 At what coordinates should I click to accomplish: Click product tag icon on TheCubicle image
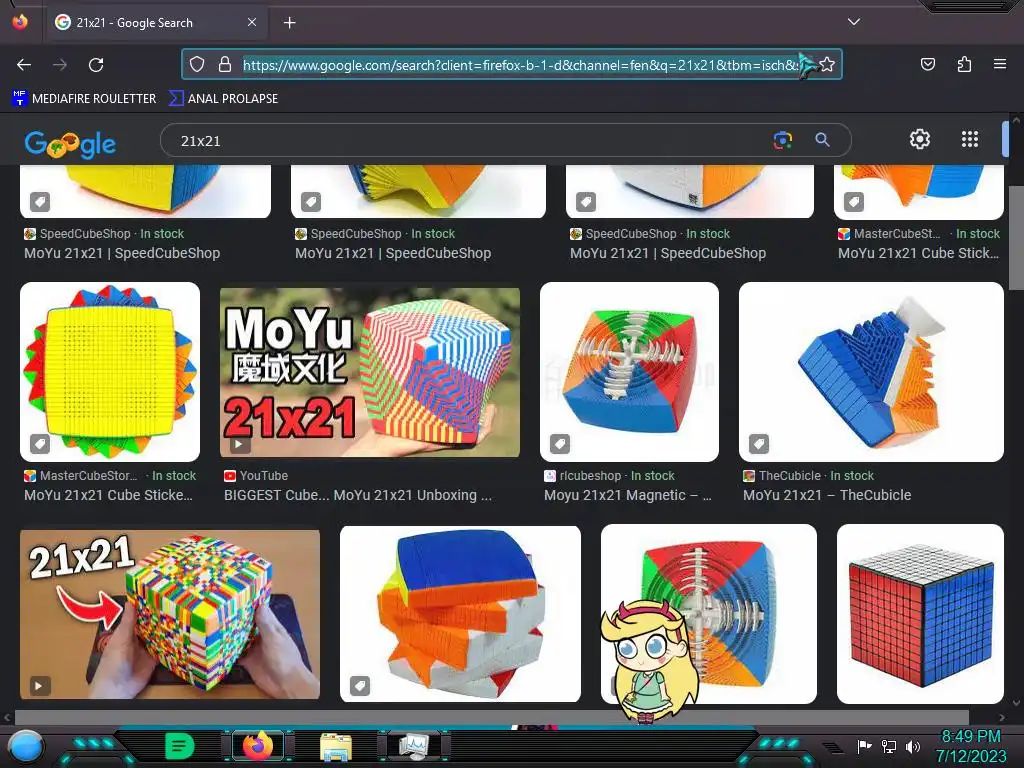click(758, 444)
